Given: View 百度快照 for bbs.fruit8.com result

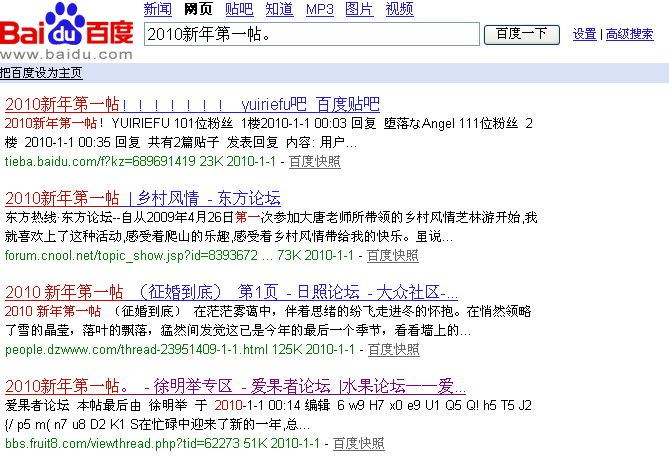Looking at the screenshot, I should coord(358,443).
